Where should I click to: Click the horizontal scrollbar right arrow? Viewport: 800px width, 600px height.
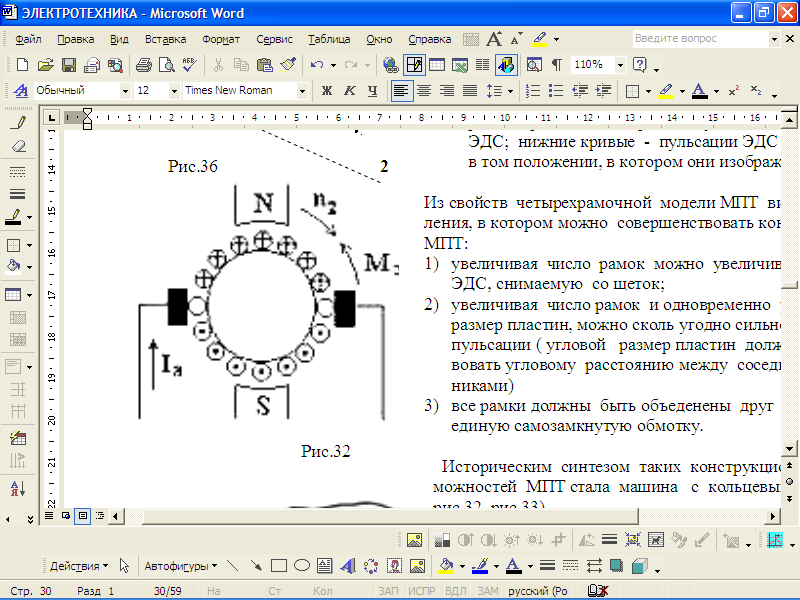(772, 516)
